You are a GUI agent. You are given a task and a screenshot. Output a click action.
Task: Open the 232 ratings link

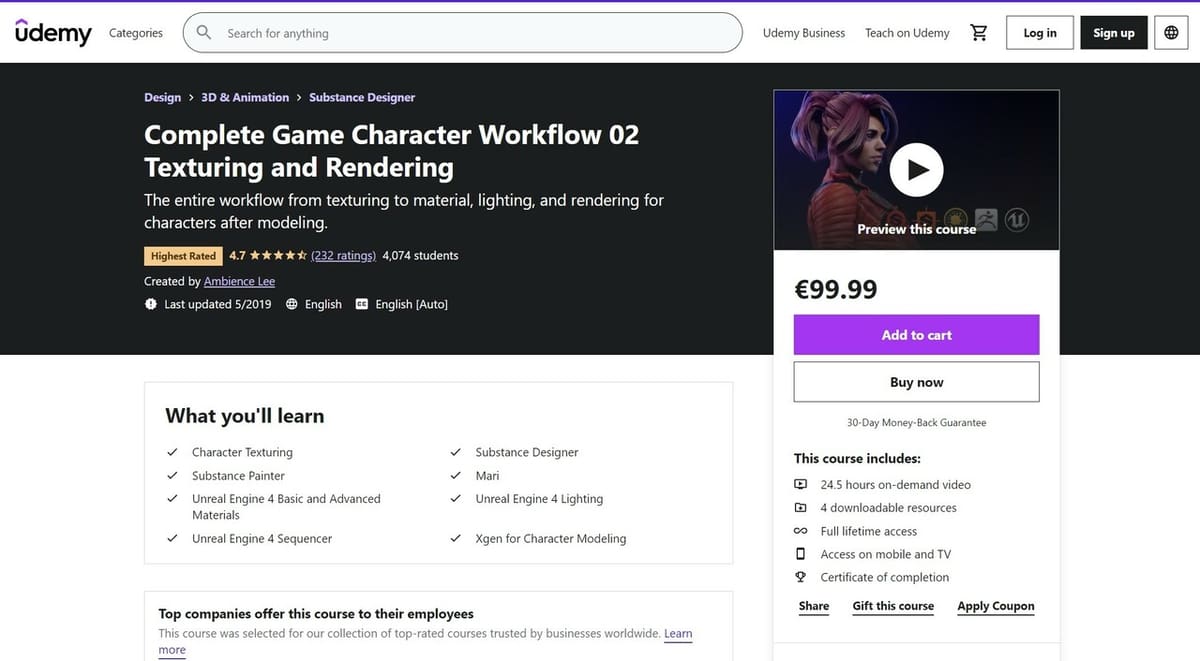(x=343, y=256)
